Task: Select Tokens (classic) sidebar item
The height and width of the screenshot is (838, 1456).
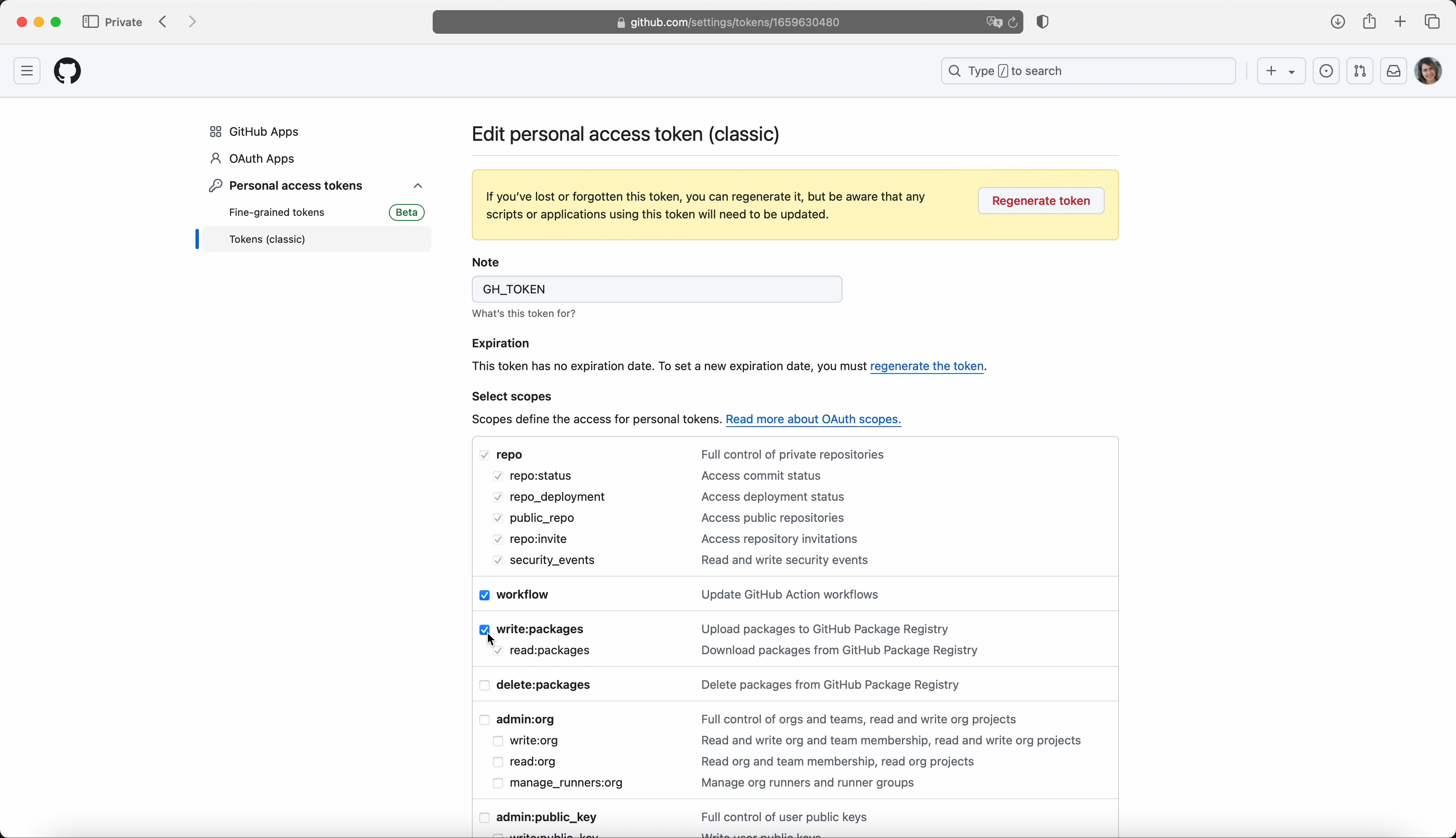Action: click(x=268, y=239)
